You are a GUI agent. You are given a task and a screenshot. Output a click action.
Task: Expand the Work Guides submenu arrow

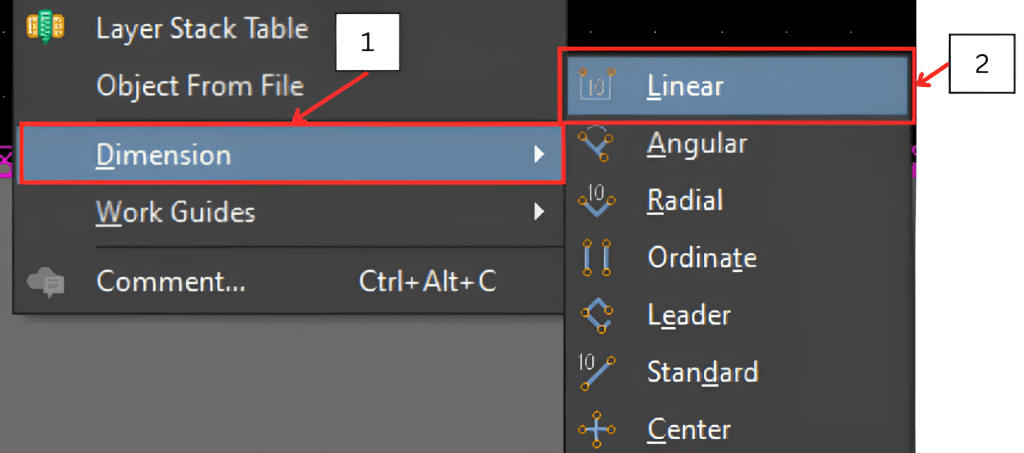539,211
